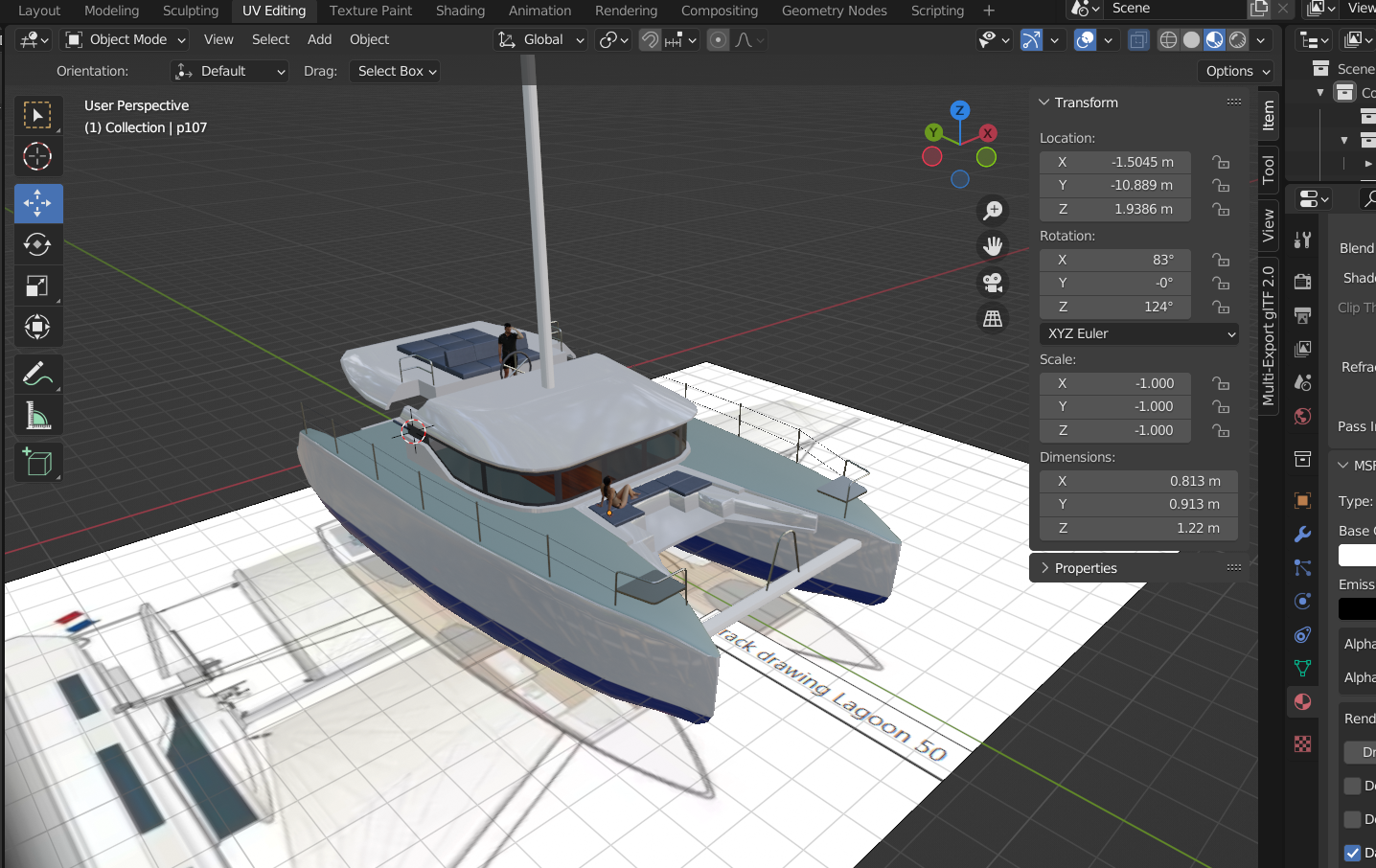Switch to material preview shading
This screenshot has width=1376, height=868.
coord(1214,40)
